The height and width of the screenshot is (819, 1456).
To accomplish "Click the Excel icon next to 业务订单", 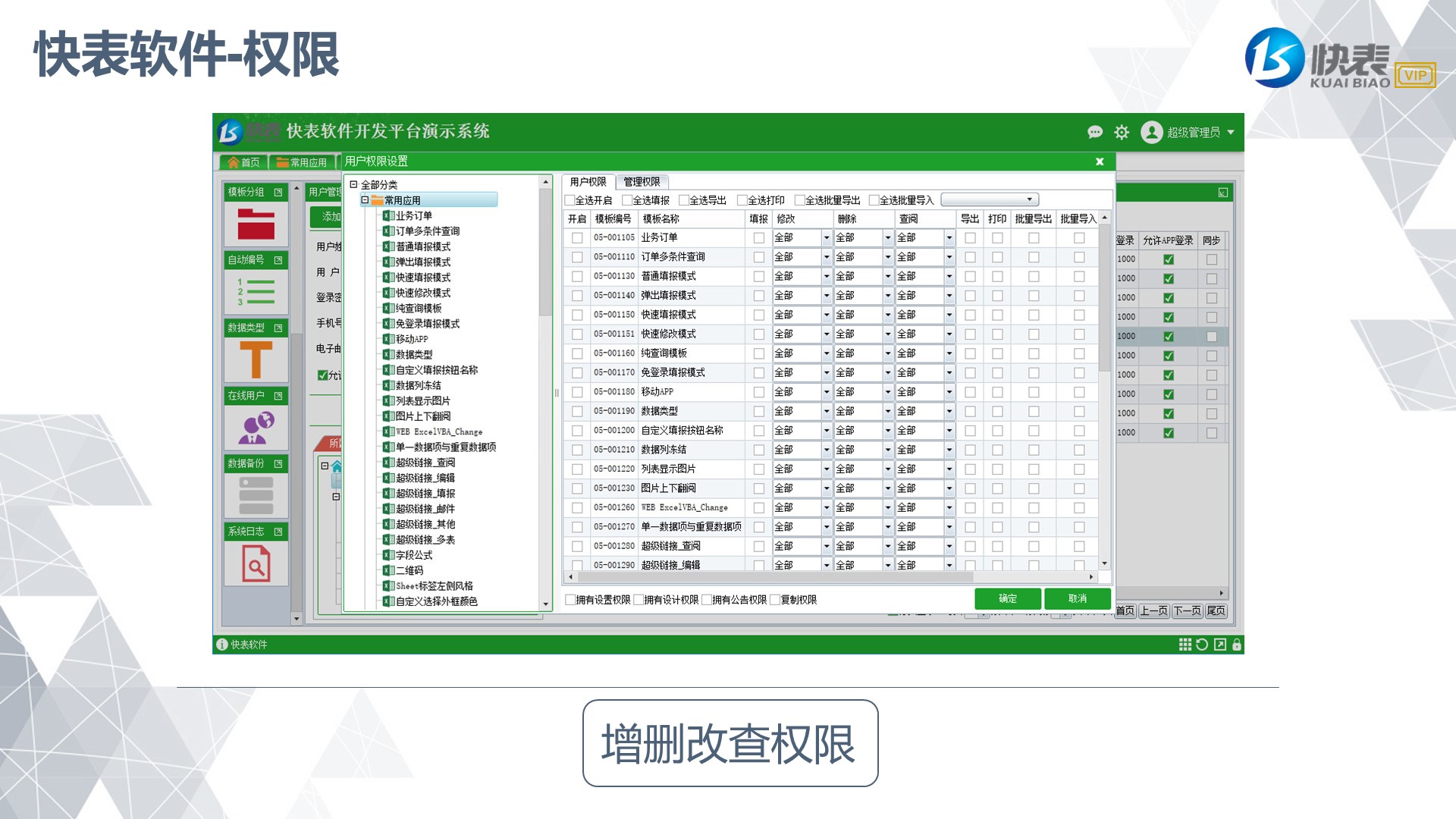I will click(x=388, y=216).
